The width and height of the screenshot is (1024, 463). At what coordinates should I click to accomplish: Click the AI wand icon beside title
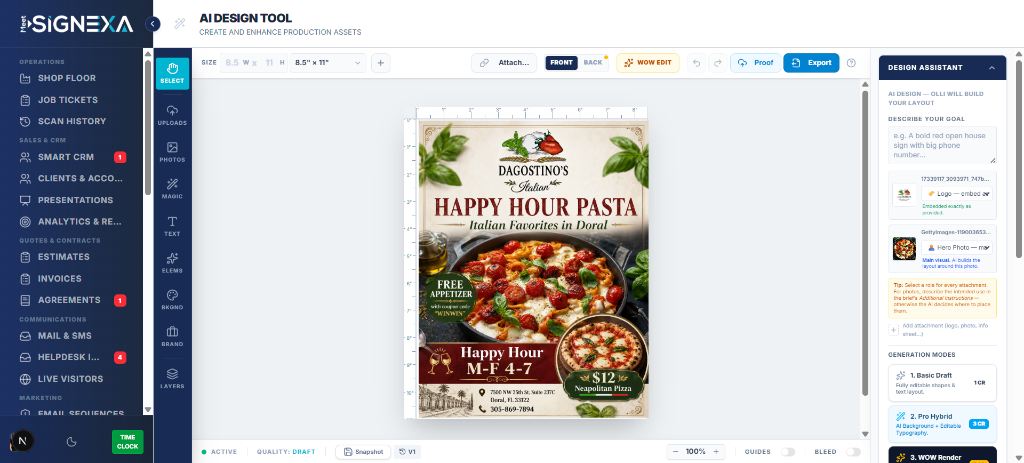click(180, 24)
